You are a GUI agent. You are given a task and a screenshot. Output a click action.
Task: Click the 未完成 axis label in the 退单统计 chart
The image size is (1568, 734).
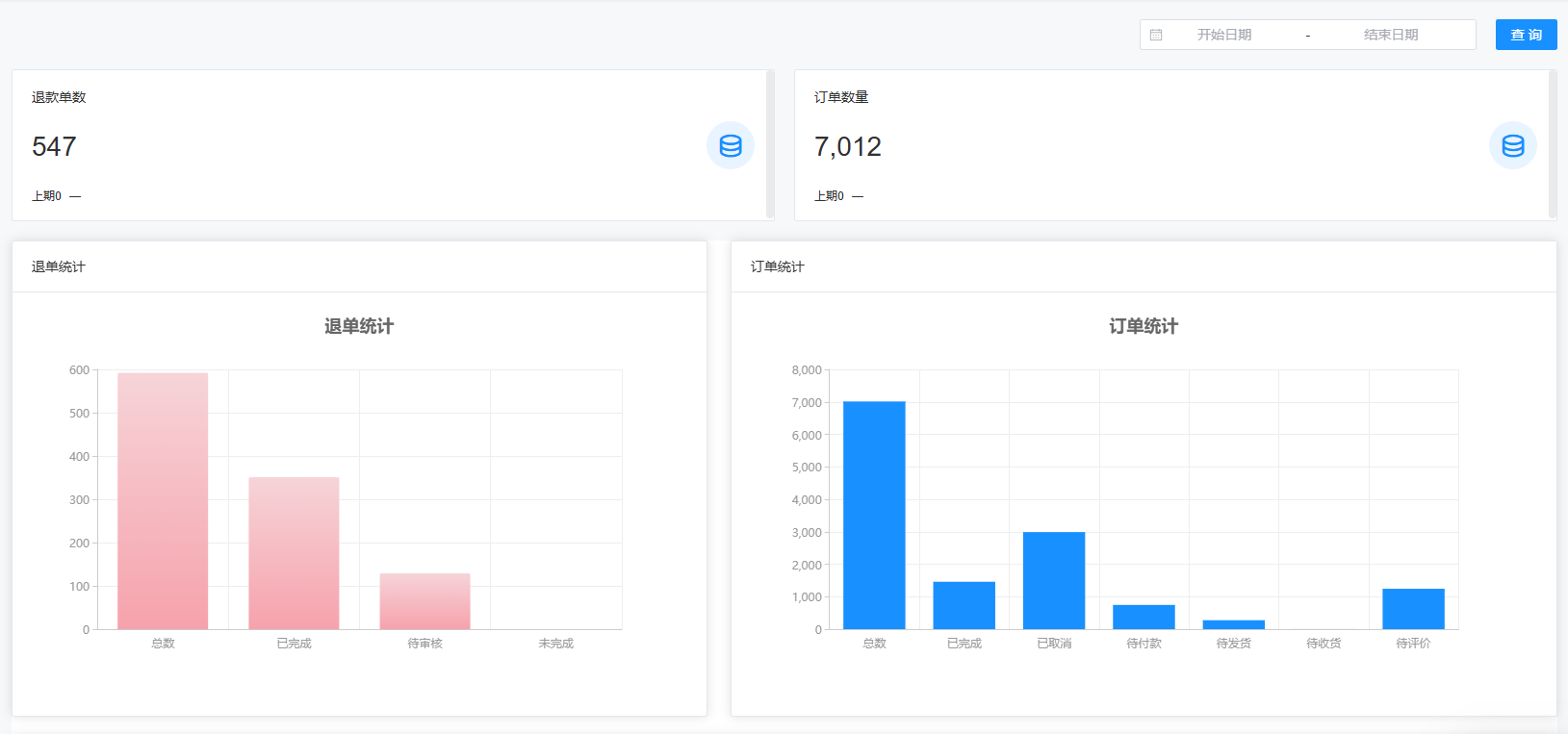coord(555,644)
